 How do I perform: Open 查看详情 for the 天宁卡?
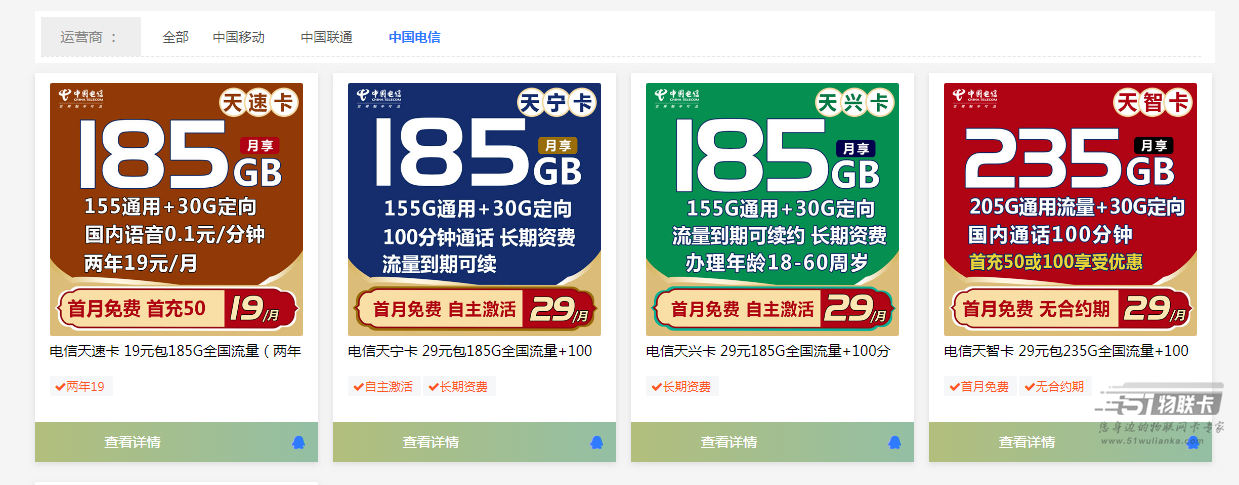(x=430, y=442)
